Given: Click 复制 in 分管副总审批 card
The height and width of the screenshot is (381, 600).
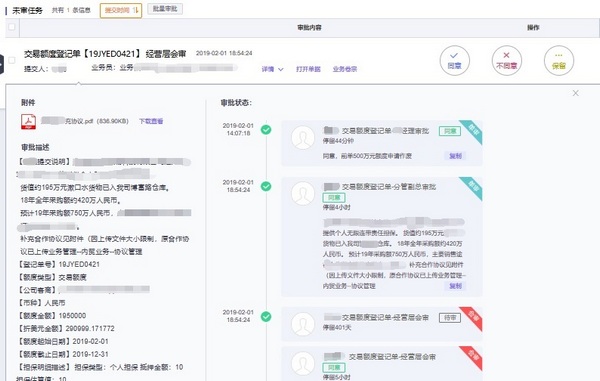Looking at the screenshot, I should (455, 286).
